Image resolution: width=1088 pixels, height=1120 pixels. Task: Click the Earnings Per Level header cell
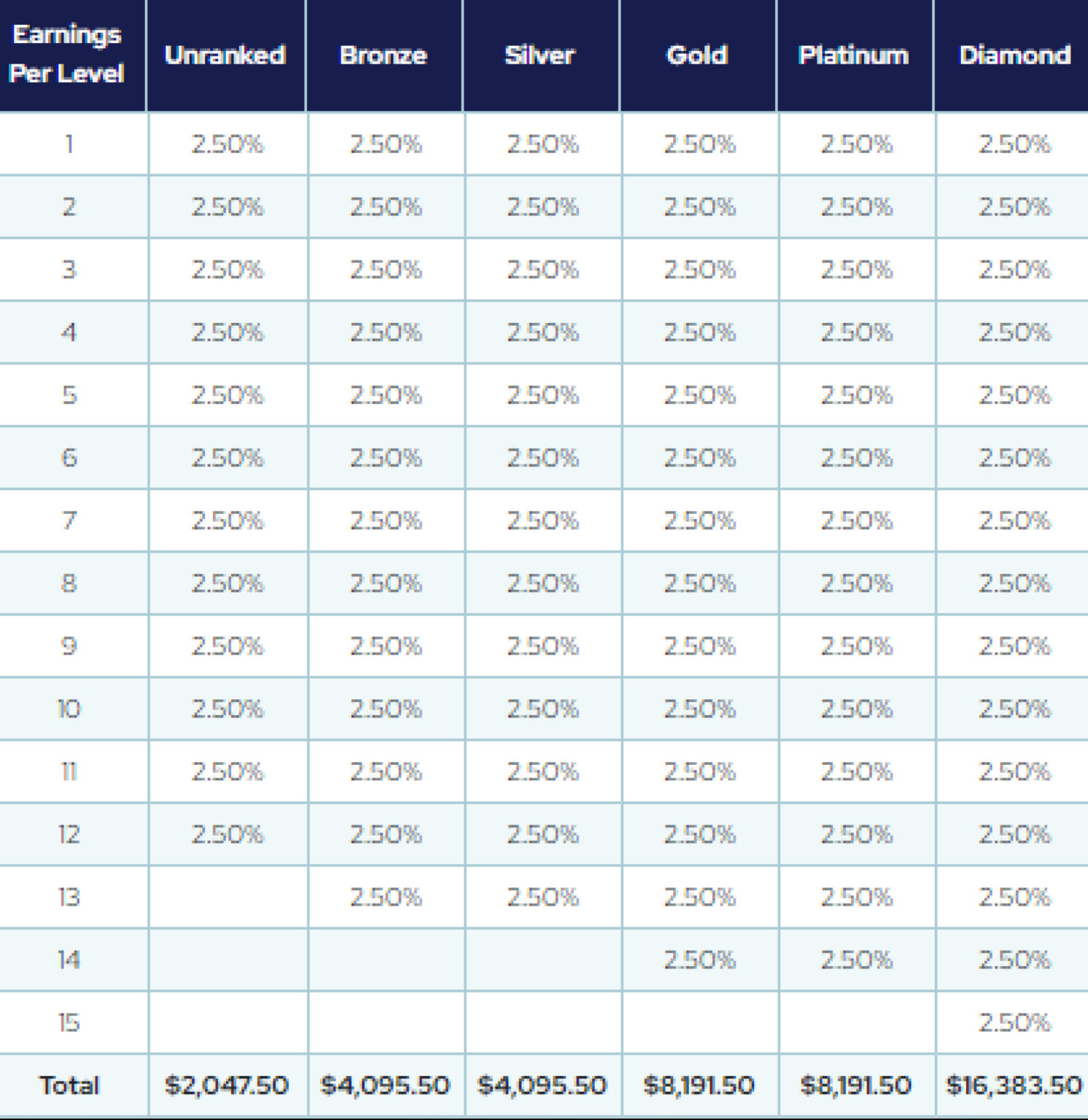click(x=67, y=54)
